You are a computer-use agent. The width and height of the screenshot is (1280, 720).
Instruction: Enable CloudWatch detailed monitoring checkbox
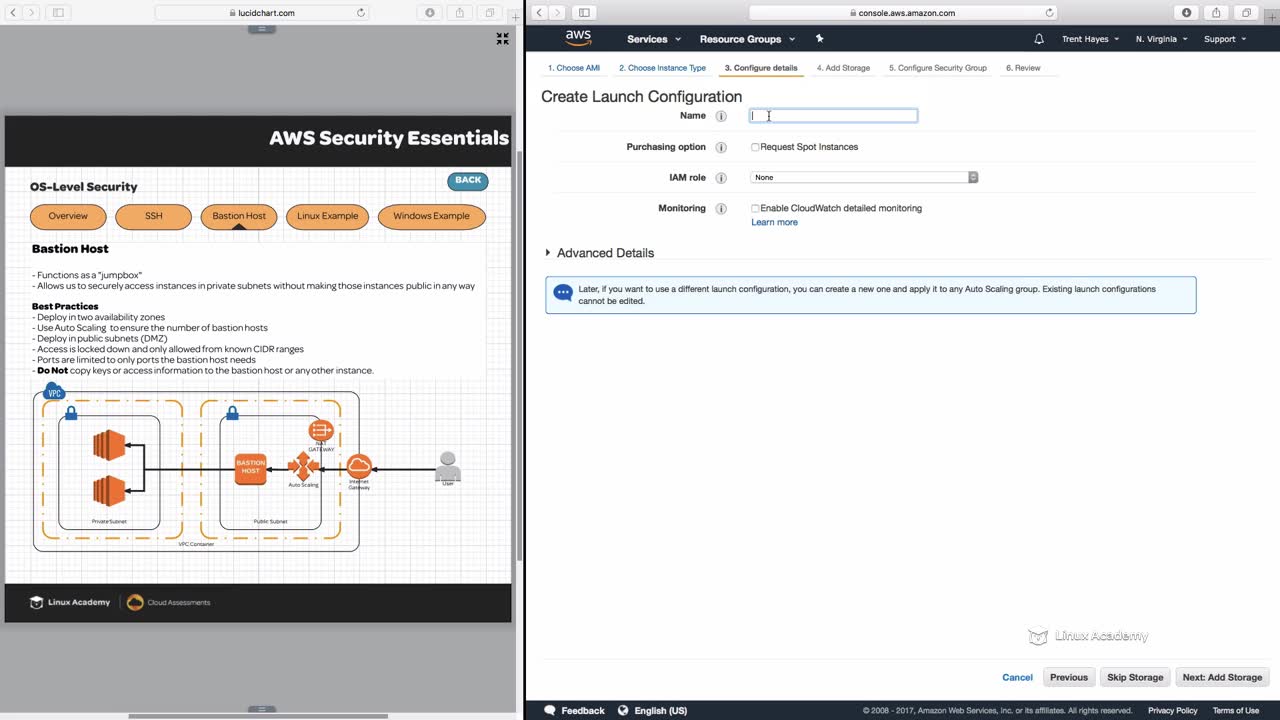(x=755, y=209)
